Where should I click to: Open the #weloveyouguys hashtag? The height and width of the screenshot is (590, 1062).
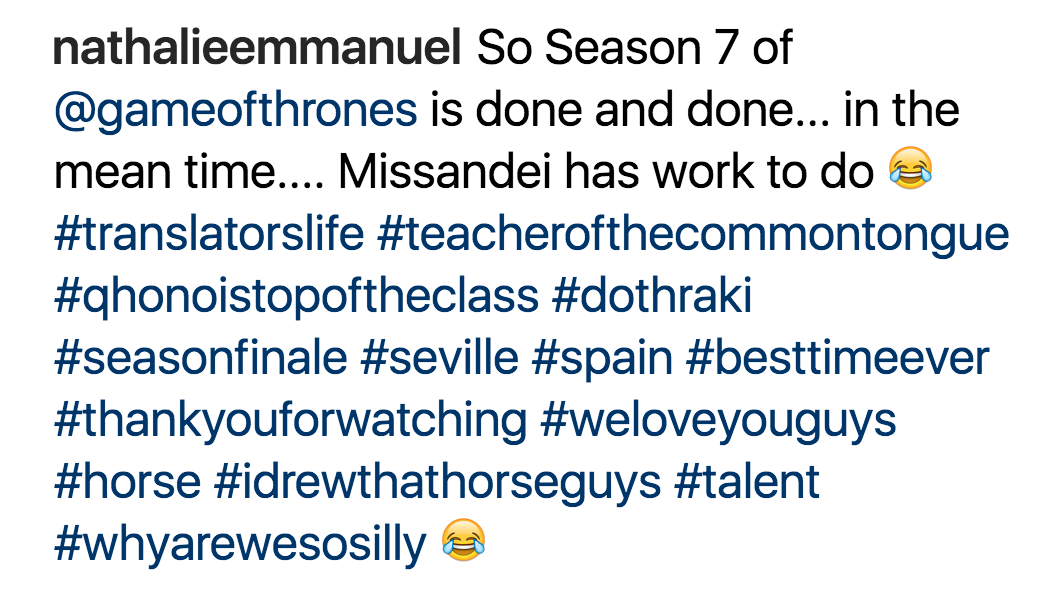(x=718, y=423)
